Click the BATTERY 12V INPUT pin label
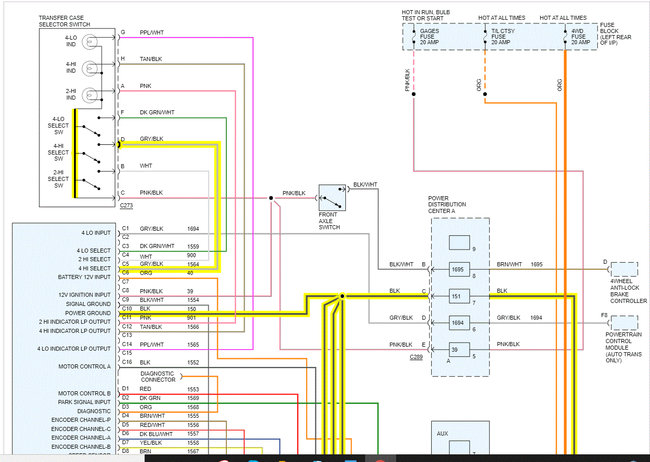 click(84, 277)
